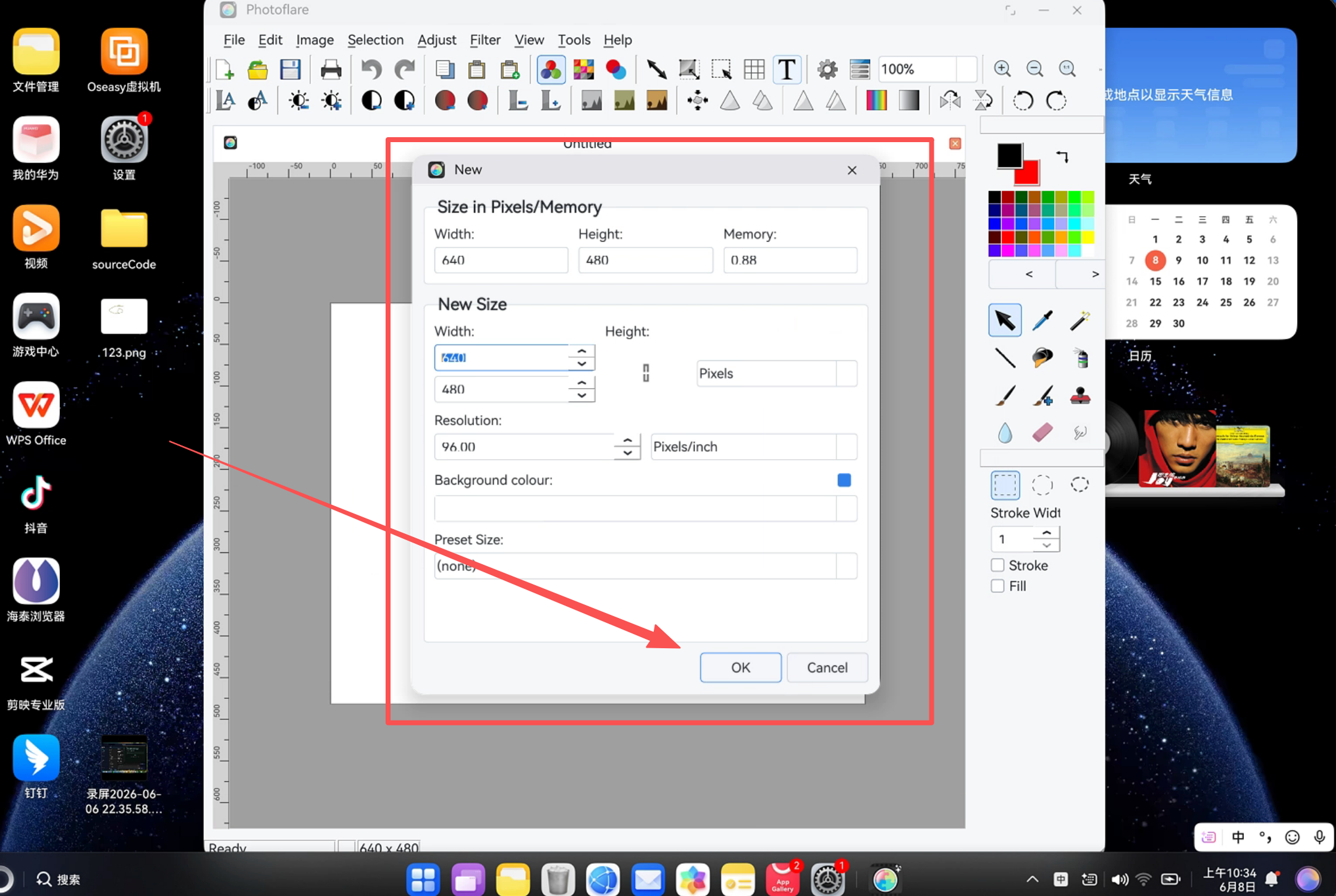Click the Undo arrow icon
The image size is (1336, 896).
(371, 69)
